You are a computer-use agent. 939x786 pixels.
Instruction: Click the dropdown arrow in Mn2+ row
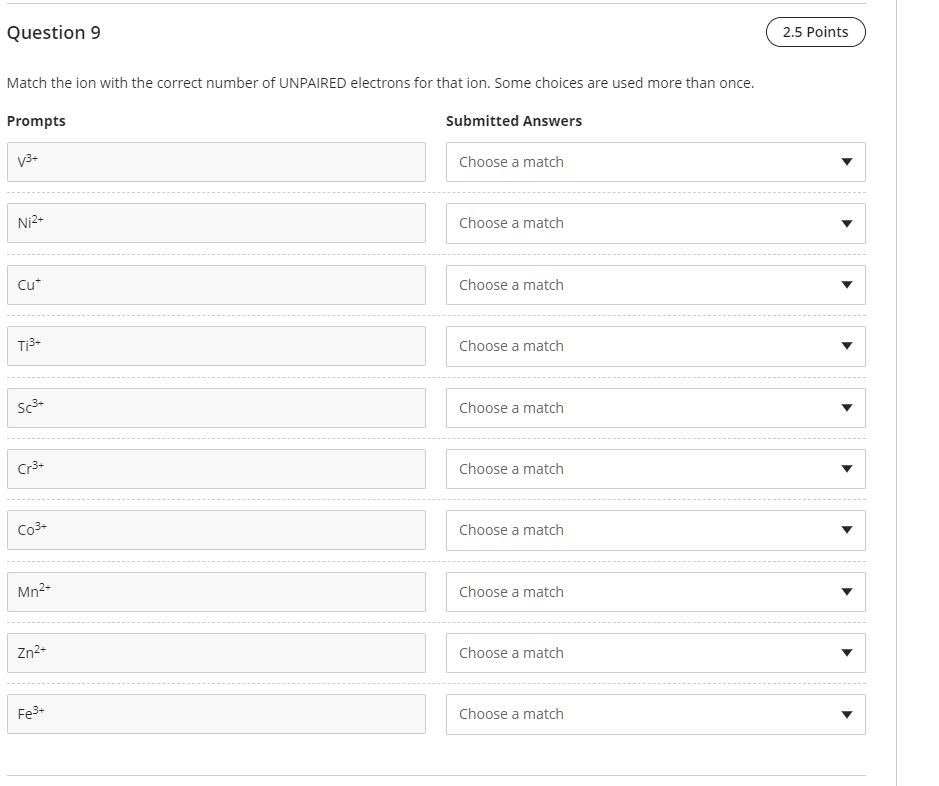(x=846, y=592)
